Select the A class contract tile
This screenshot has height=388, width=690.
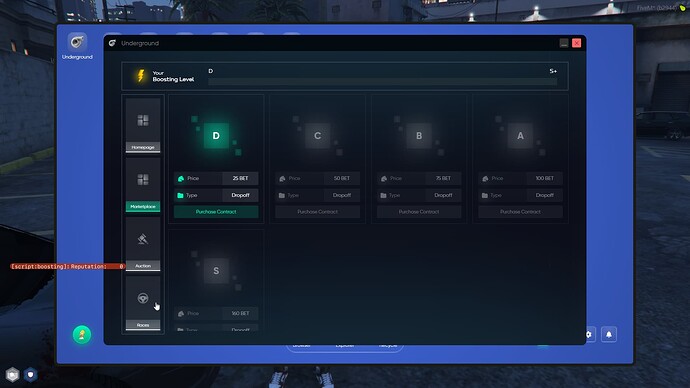coord(520,135)
